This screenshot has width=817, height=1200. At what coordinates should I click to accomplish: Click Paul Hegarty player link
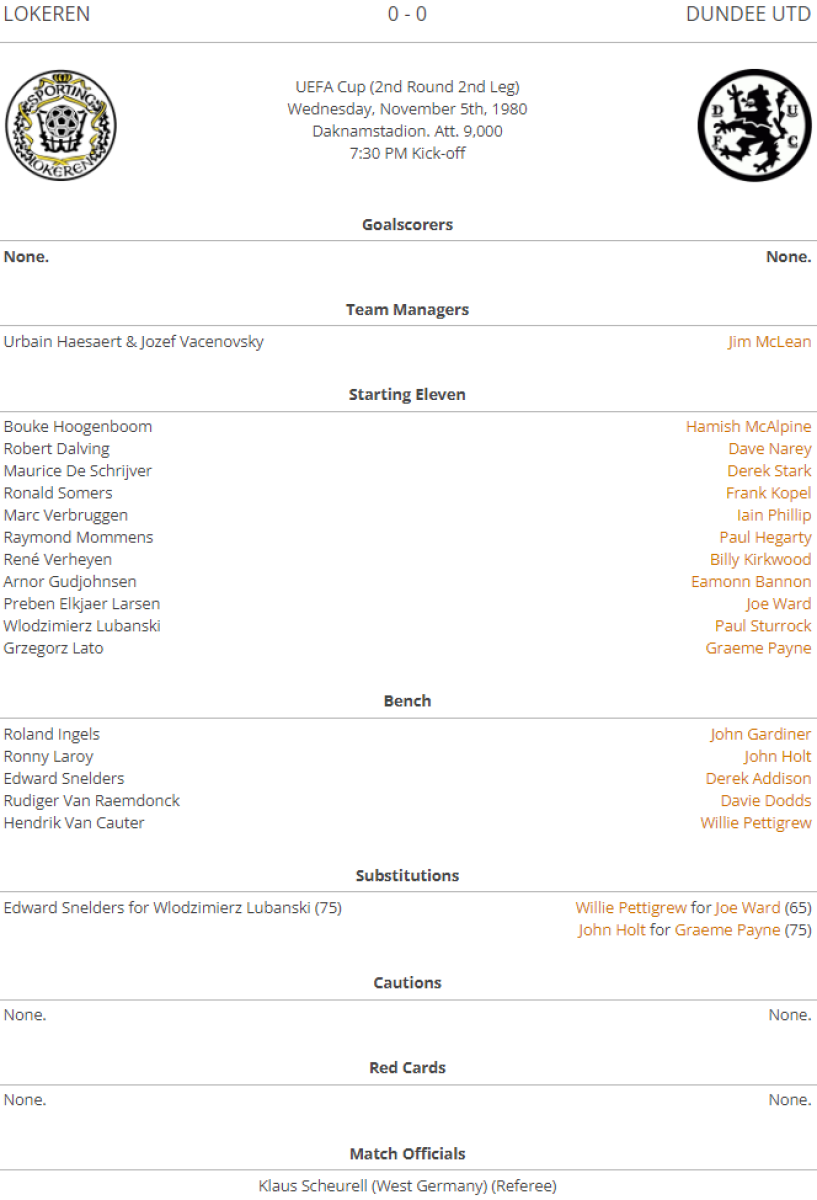(x=765, y=537)
